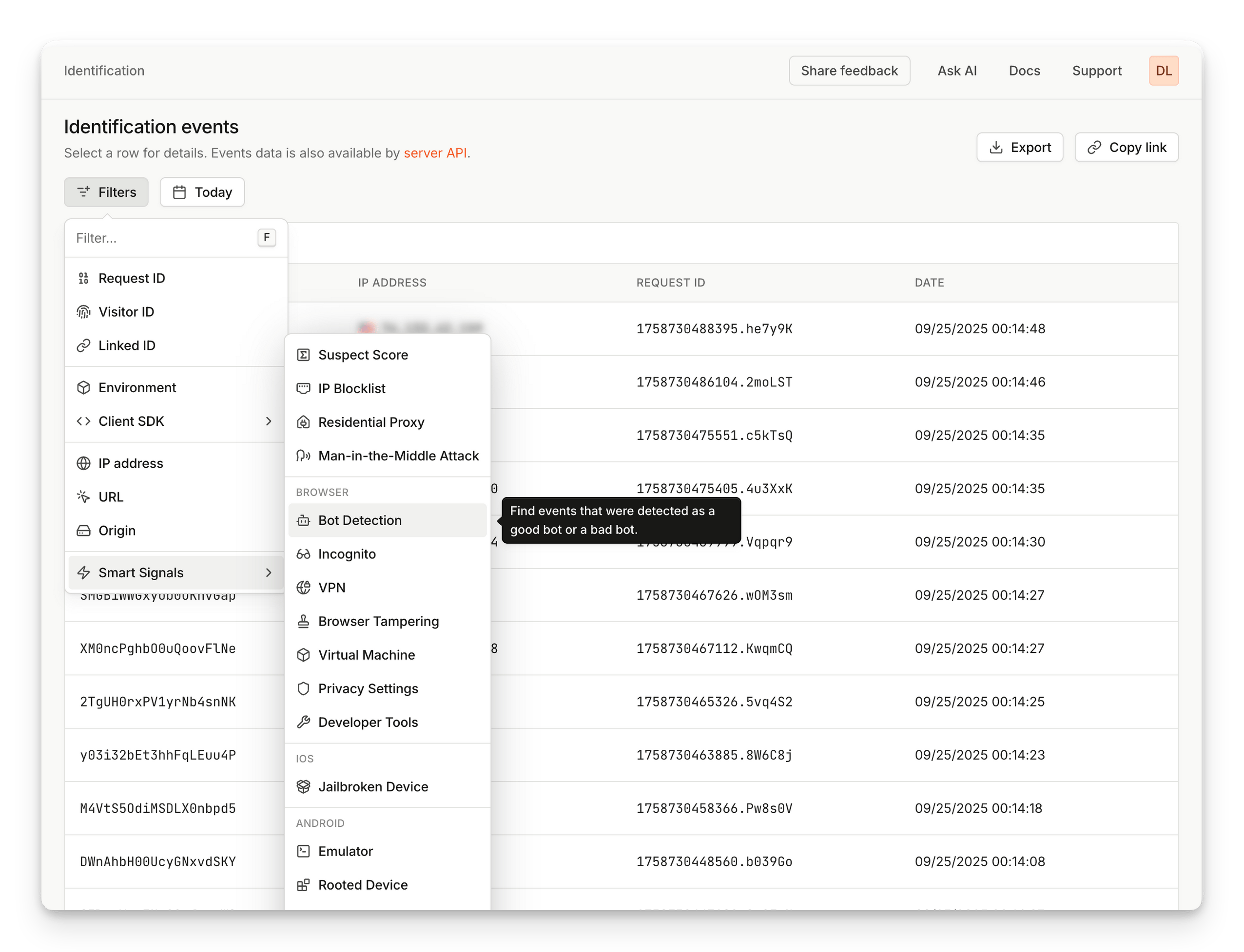Choose the Linked ID filter
Image resolution: width=1244 pixels, height=952 pixels.
click(176, 345)
